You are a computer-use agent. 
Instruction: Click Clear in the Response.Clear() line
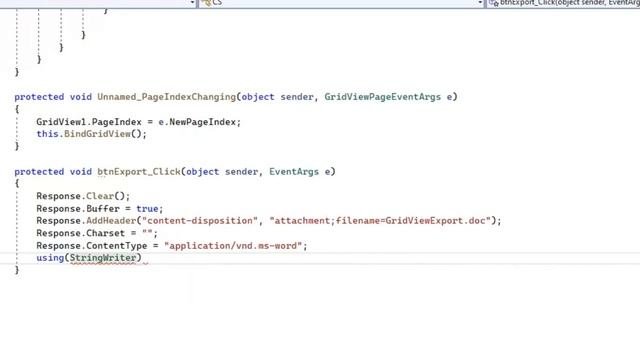100,196
